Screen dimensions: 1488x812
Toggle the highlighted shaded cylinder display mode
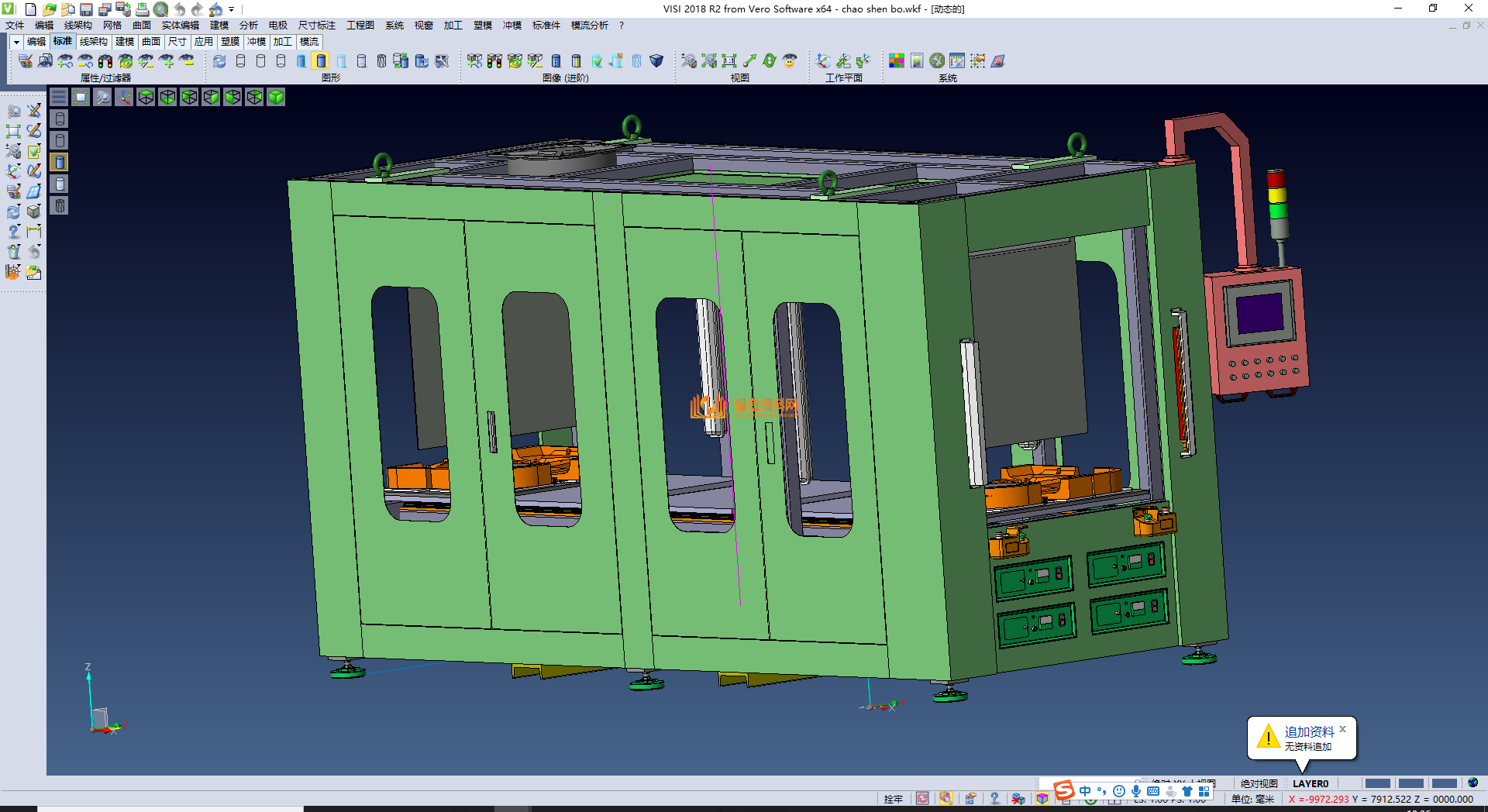click(x=321, y=60)
